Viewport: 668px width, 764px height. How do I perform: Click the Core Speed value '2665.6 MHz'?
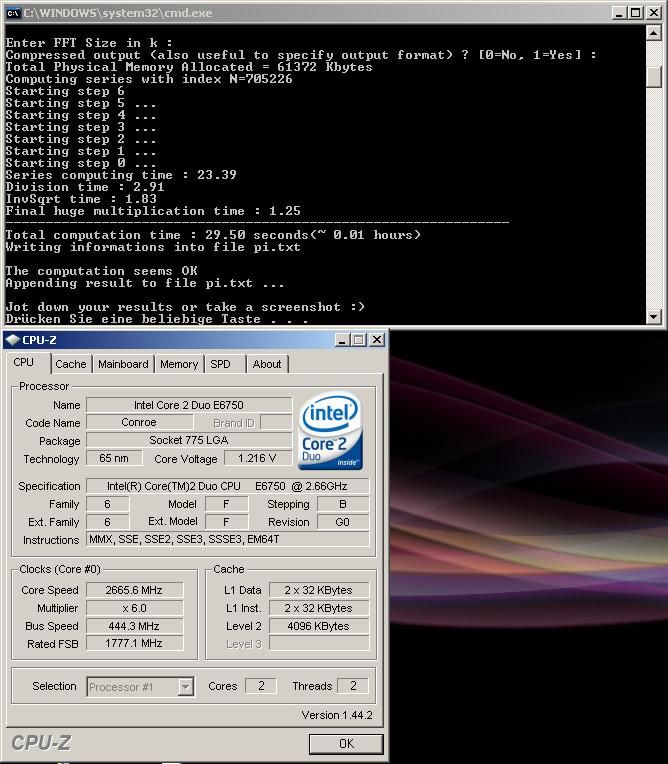[x=134, y=590]
